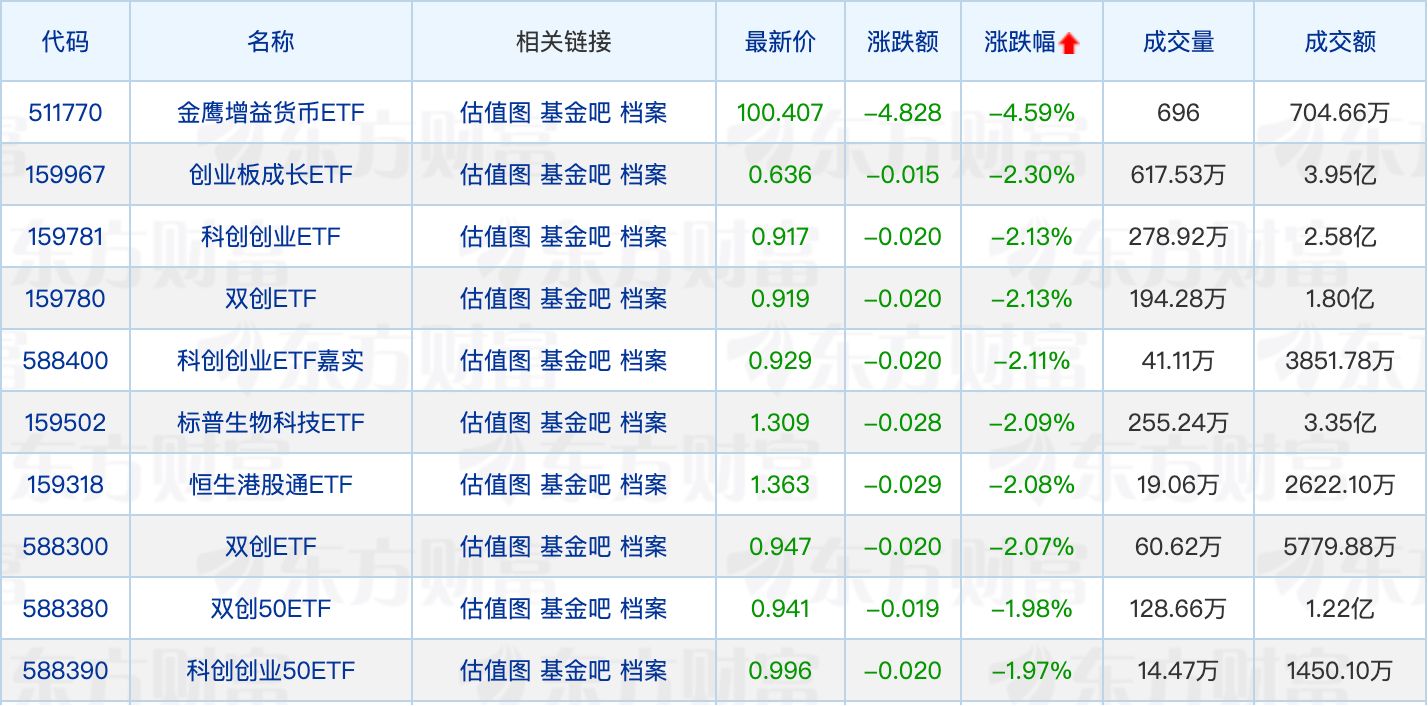1428x706 pixels.
Task: Open fund code 511770 link
Action: tap(66, 113)
